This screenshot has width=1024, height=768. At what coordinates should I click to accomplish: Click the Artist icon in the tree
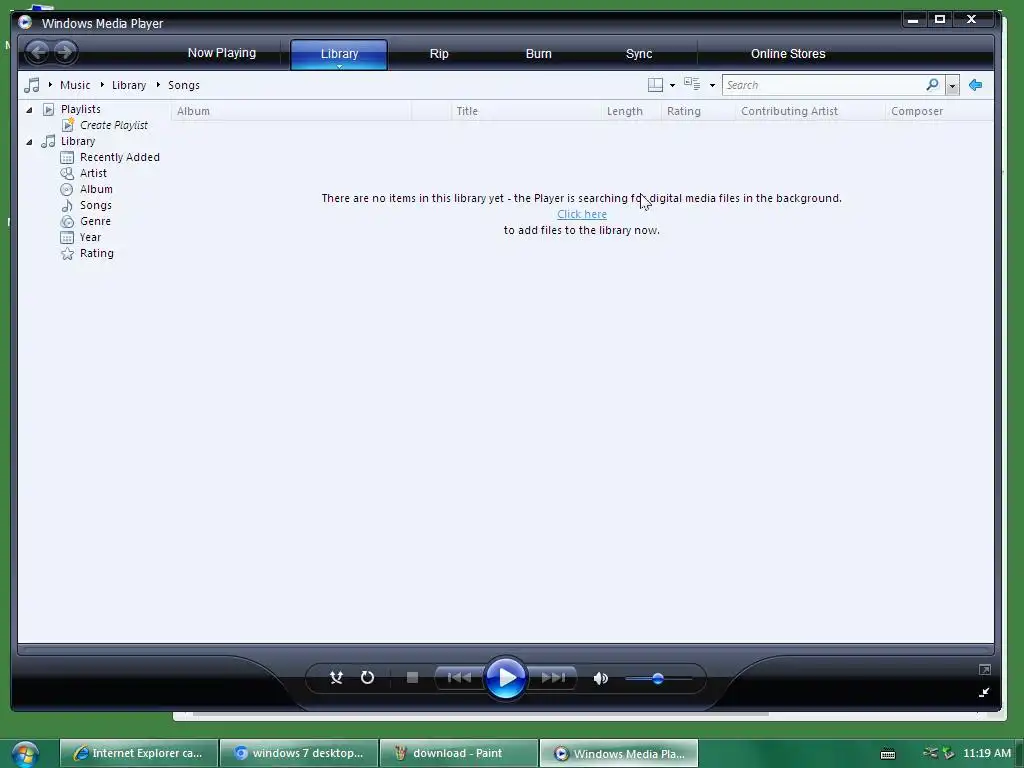[67, 173]
